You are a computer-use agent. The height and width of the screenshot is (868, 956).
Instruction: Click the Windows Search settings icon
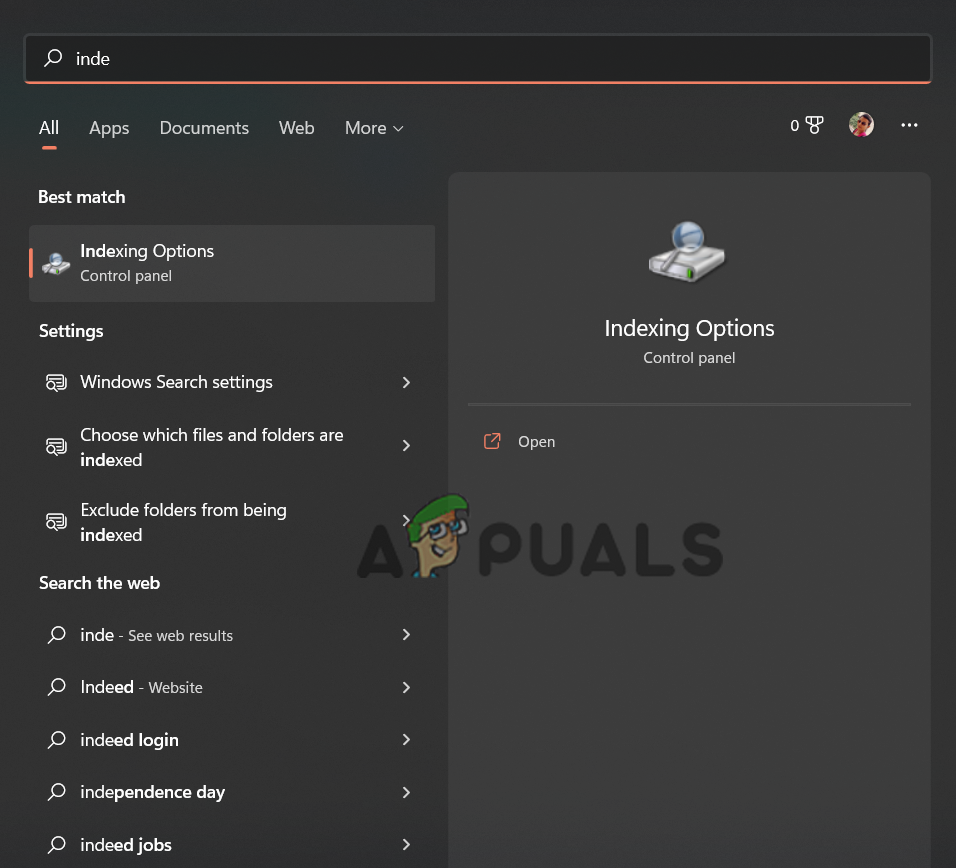56,383
